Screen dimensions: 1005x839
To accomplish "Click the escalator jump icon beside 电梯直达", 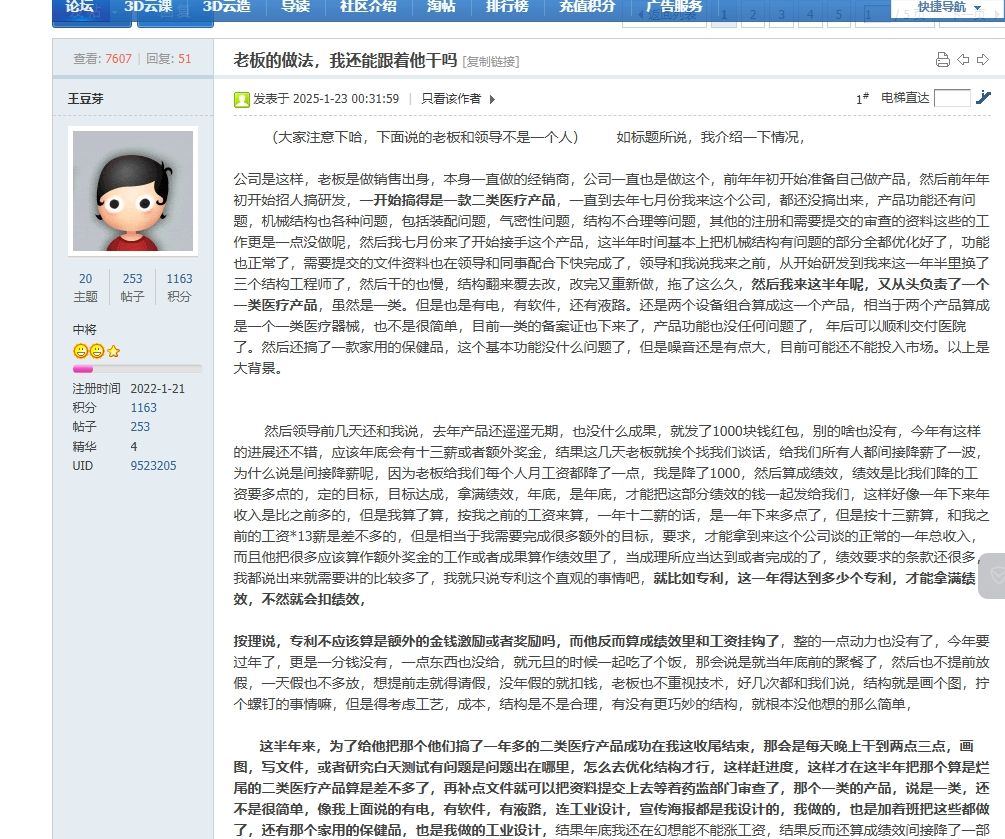I will coord(983,98).
